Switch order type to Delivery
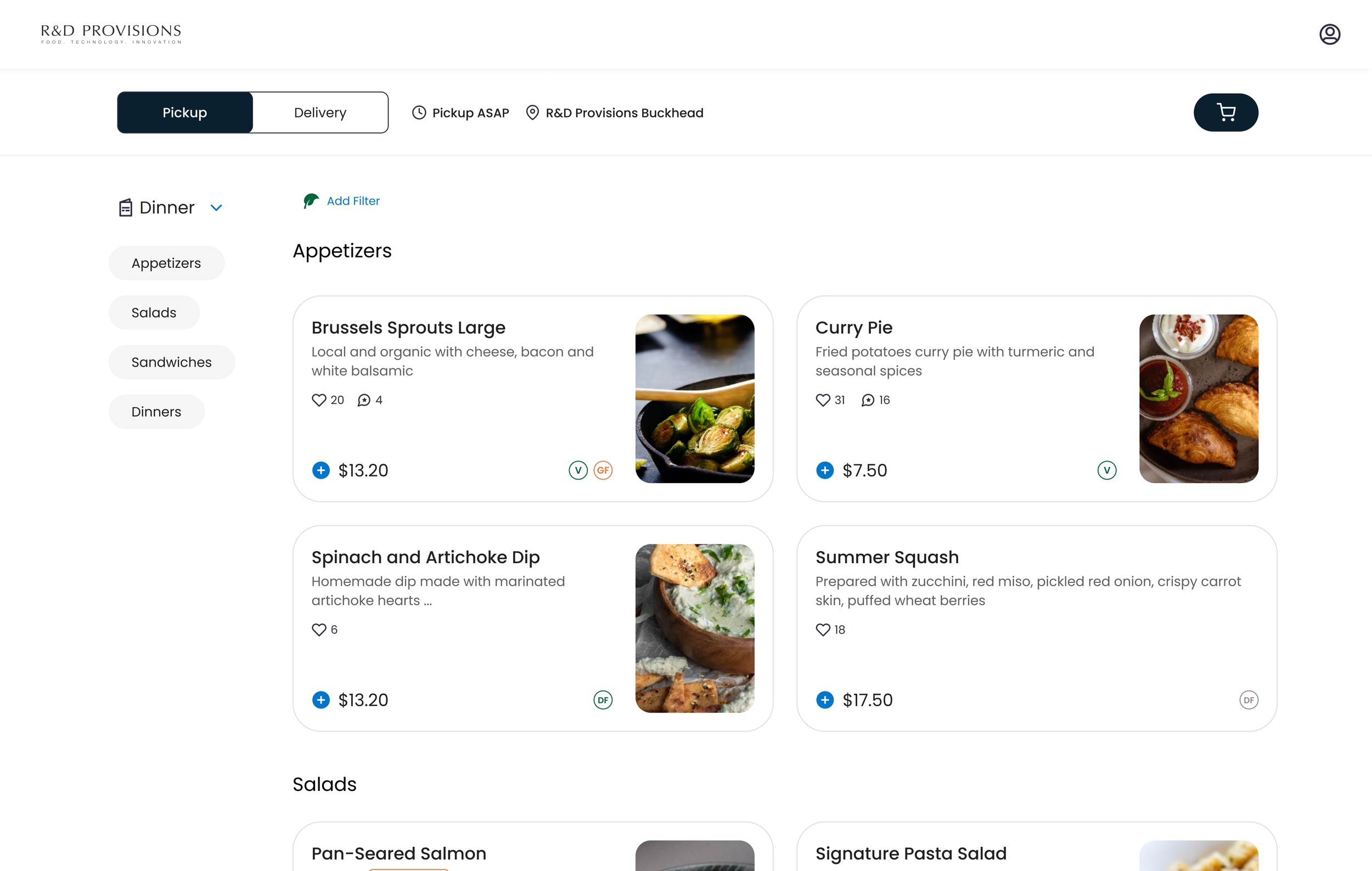1372x871 pixels. pos(320,112)
